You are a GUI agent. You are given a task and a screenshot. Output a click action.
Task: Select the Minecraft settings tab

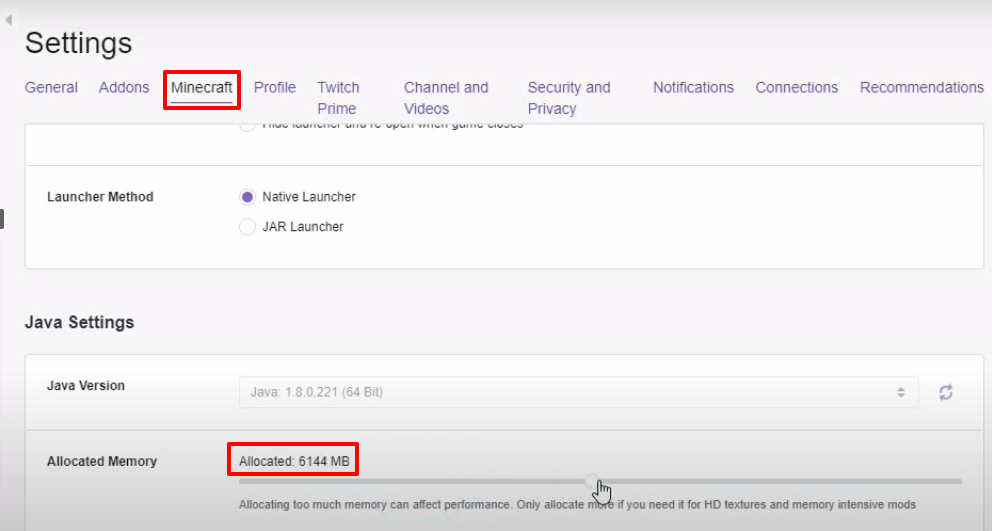pos(202,87)
